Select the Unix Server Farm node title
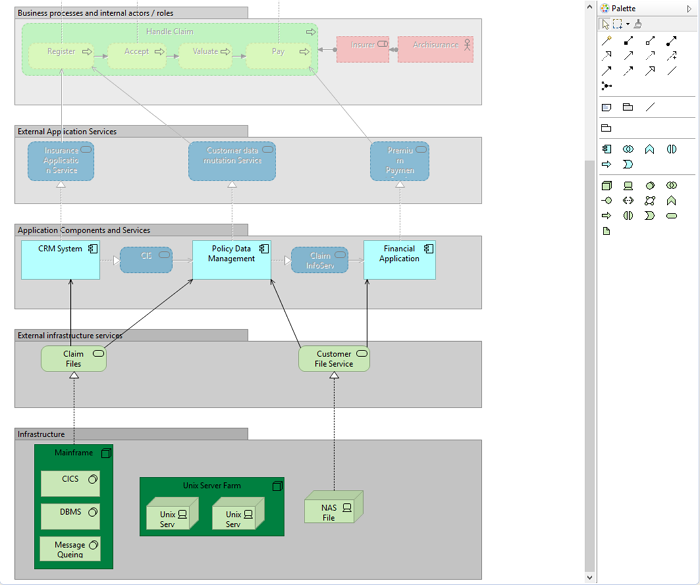This screenshot has width=700, height=585. [x=212, y=485]
